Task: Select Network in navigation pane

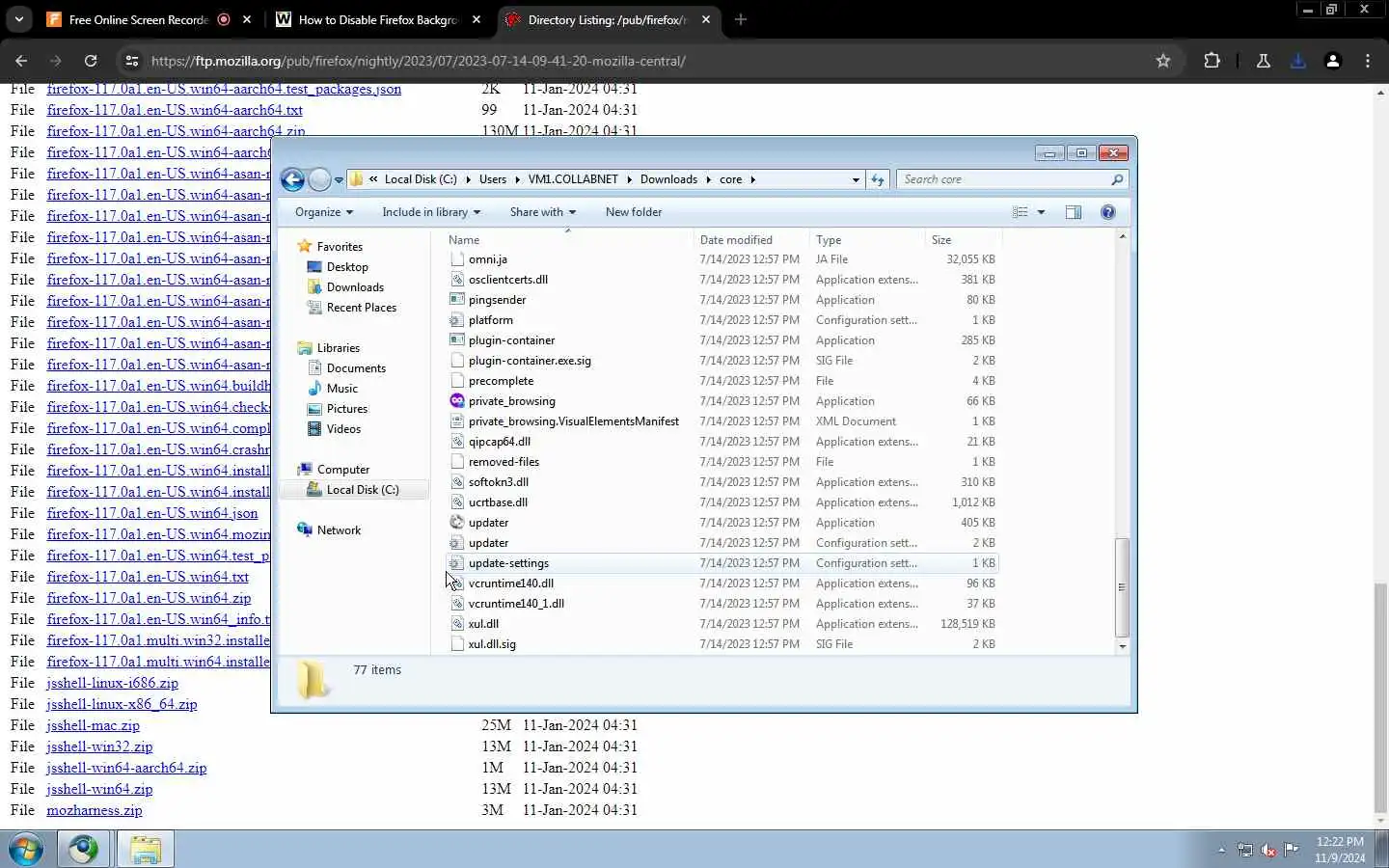Action: (x=339, y=530)
